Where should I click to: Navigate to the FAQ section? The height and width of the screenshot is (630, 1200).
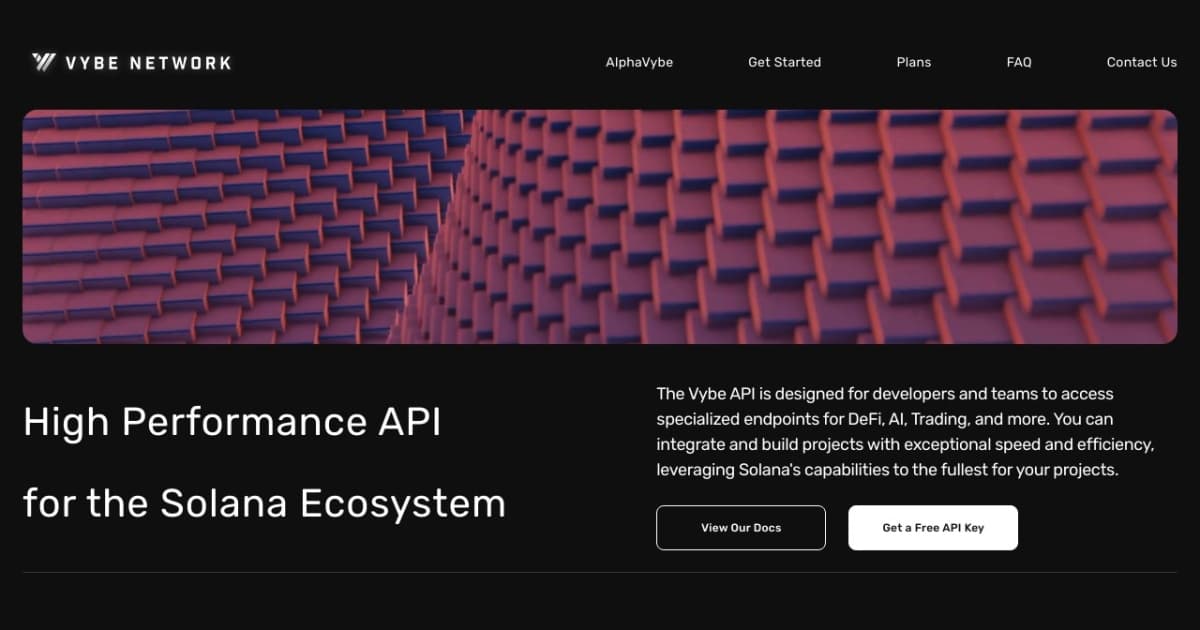click(x=1018, y=62)
